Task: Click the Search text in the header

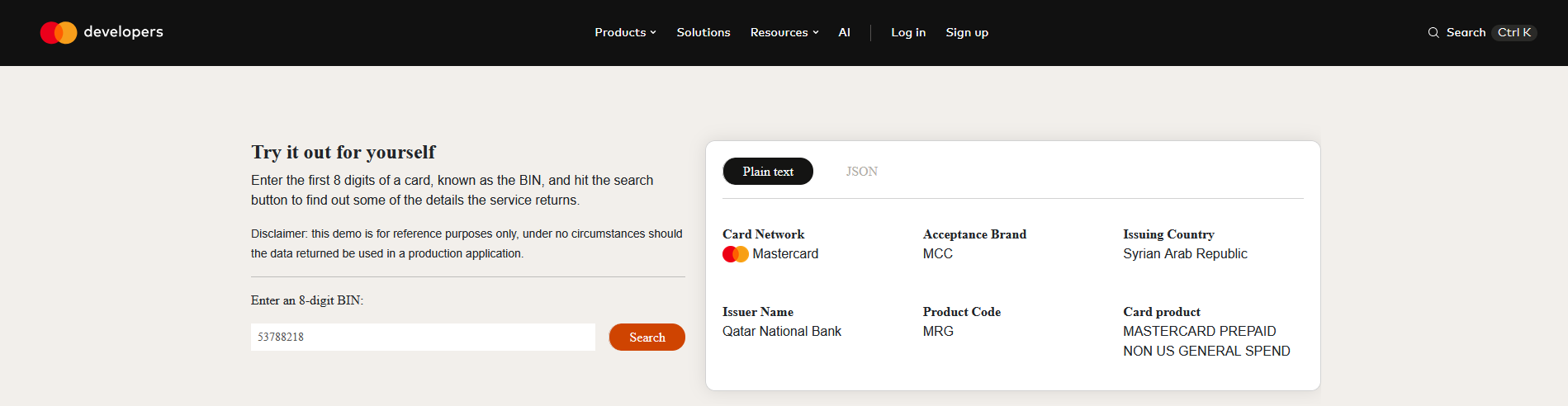Action: point(1466,32)
